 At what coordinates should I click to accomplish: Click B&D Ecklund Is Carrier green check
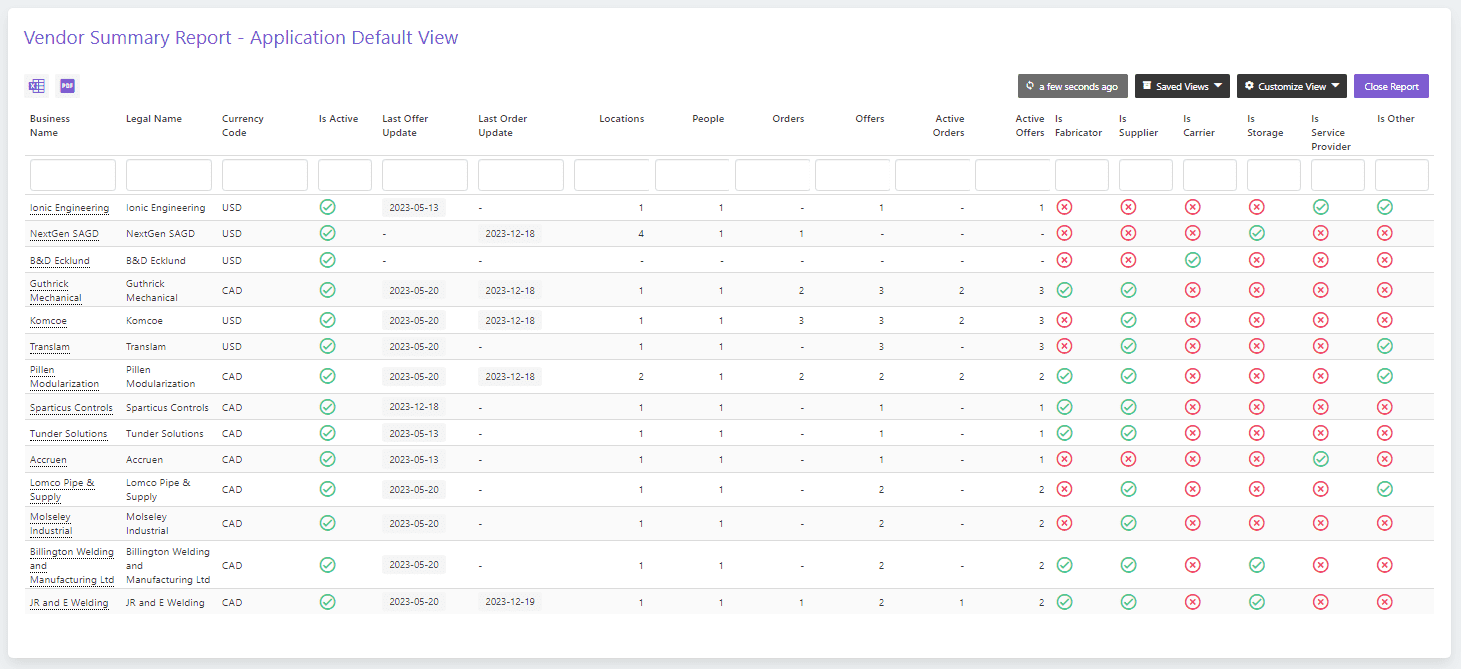1192,260
